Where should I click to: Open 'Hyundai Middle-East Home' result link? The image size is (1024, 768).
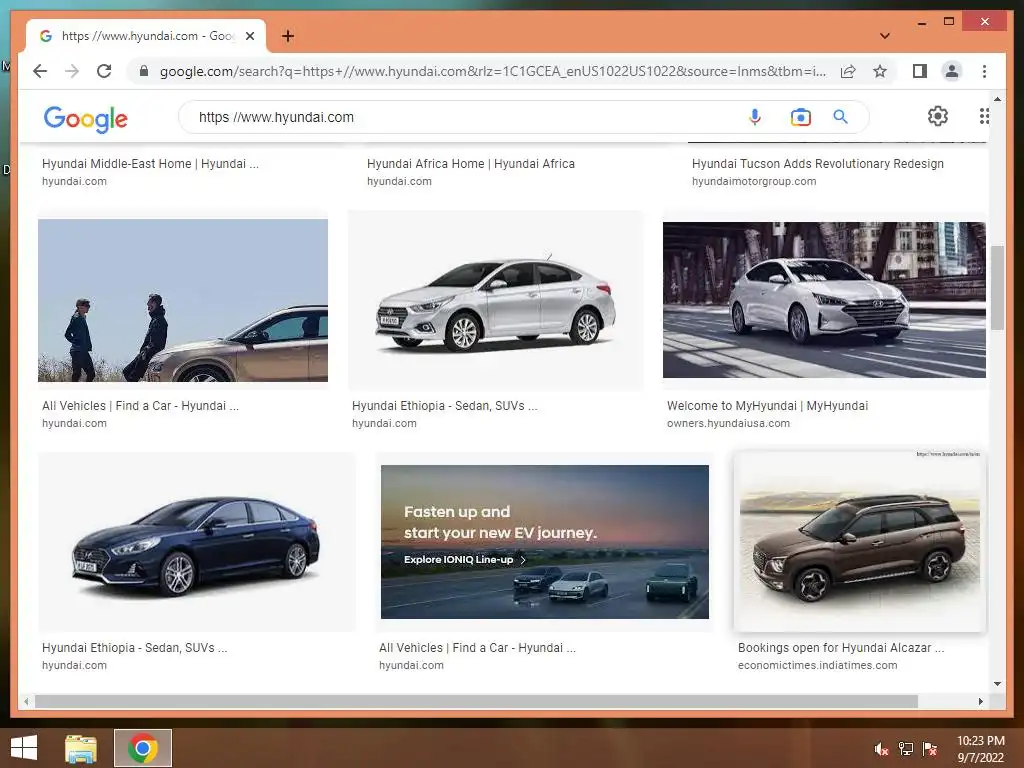[150, 164]
